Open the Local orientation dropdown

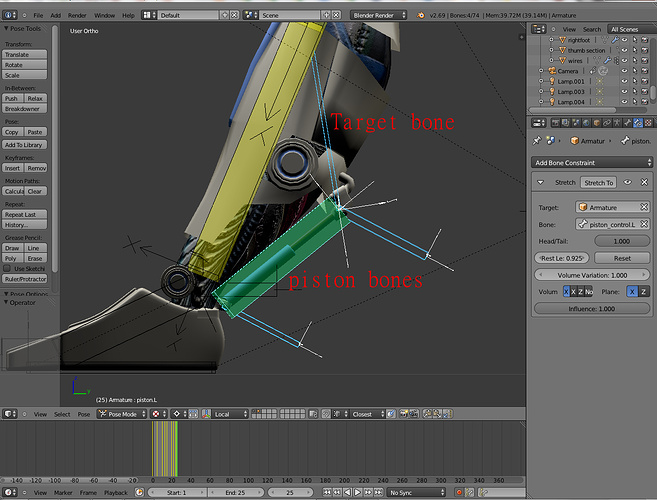[230, 414]
